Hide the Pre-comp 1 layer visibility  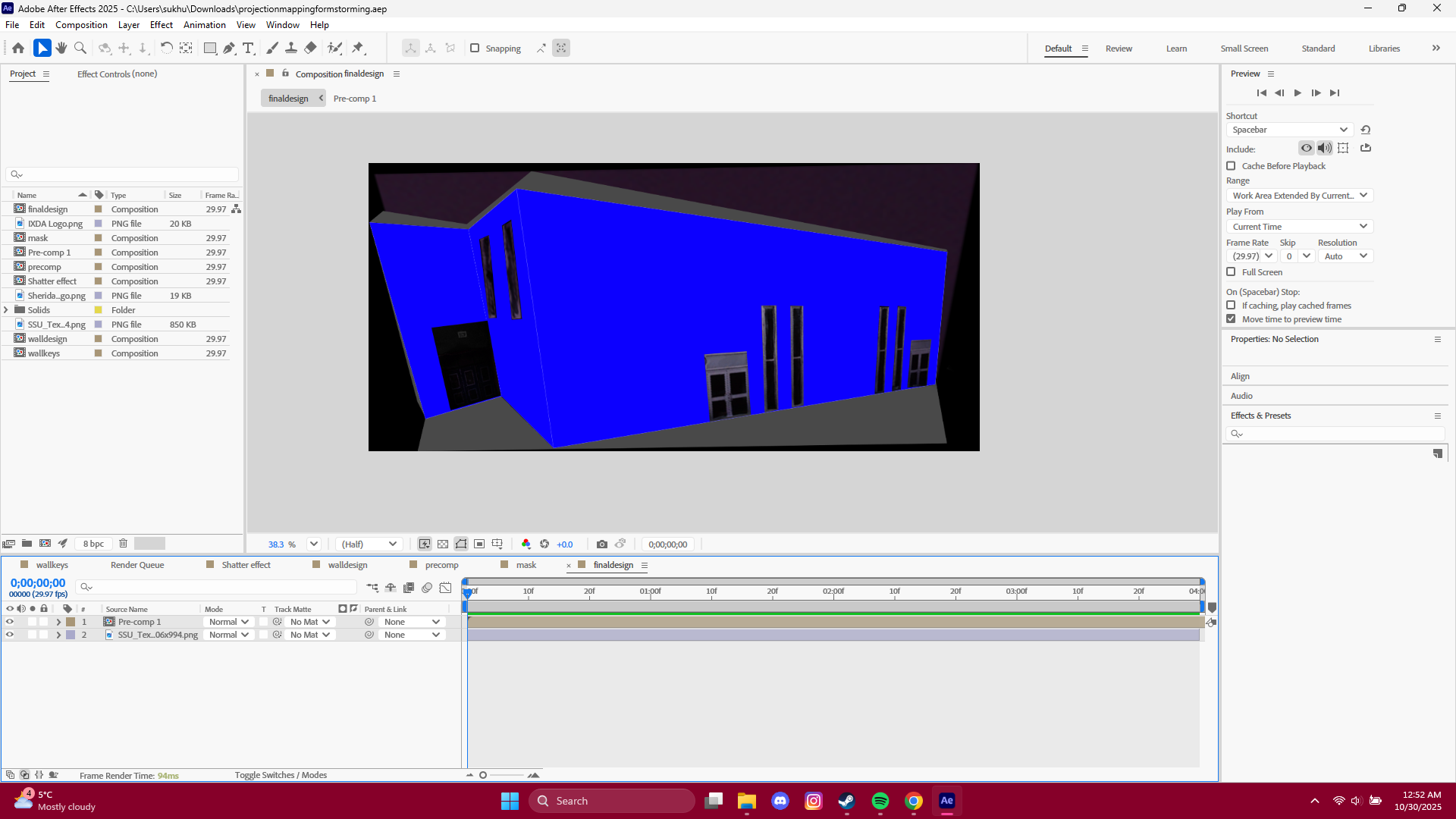[10, 622]
